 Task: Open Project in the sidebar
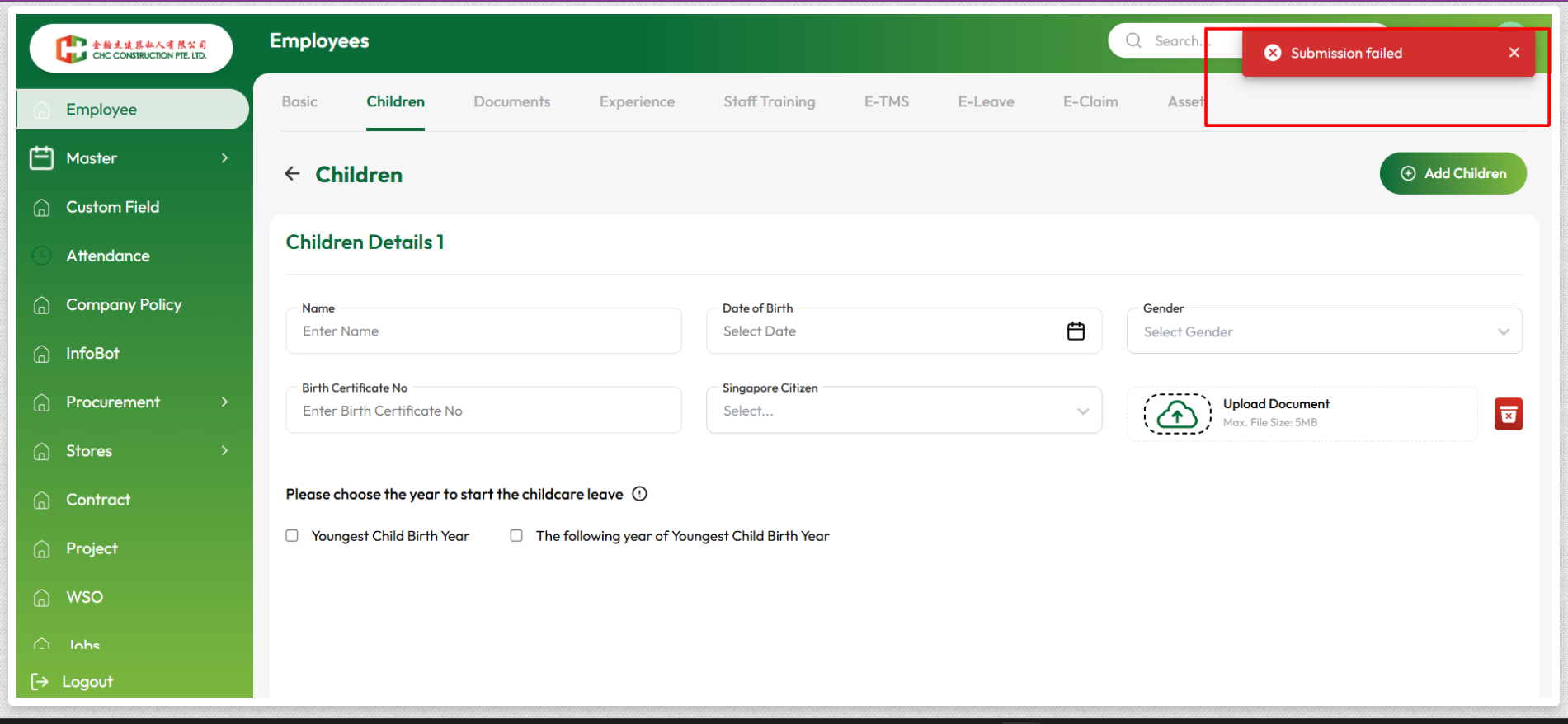click(92, 548)
